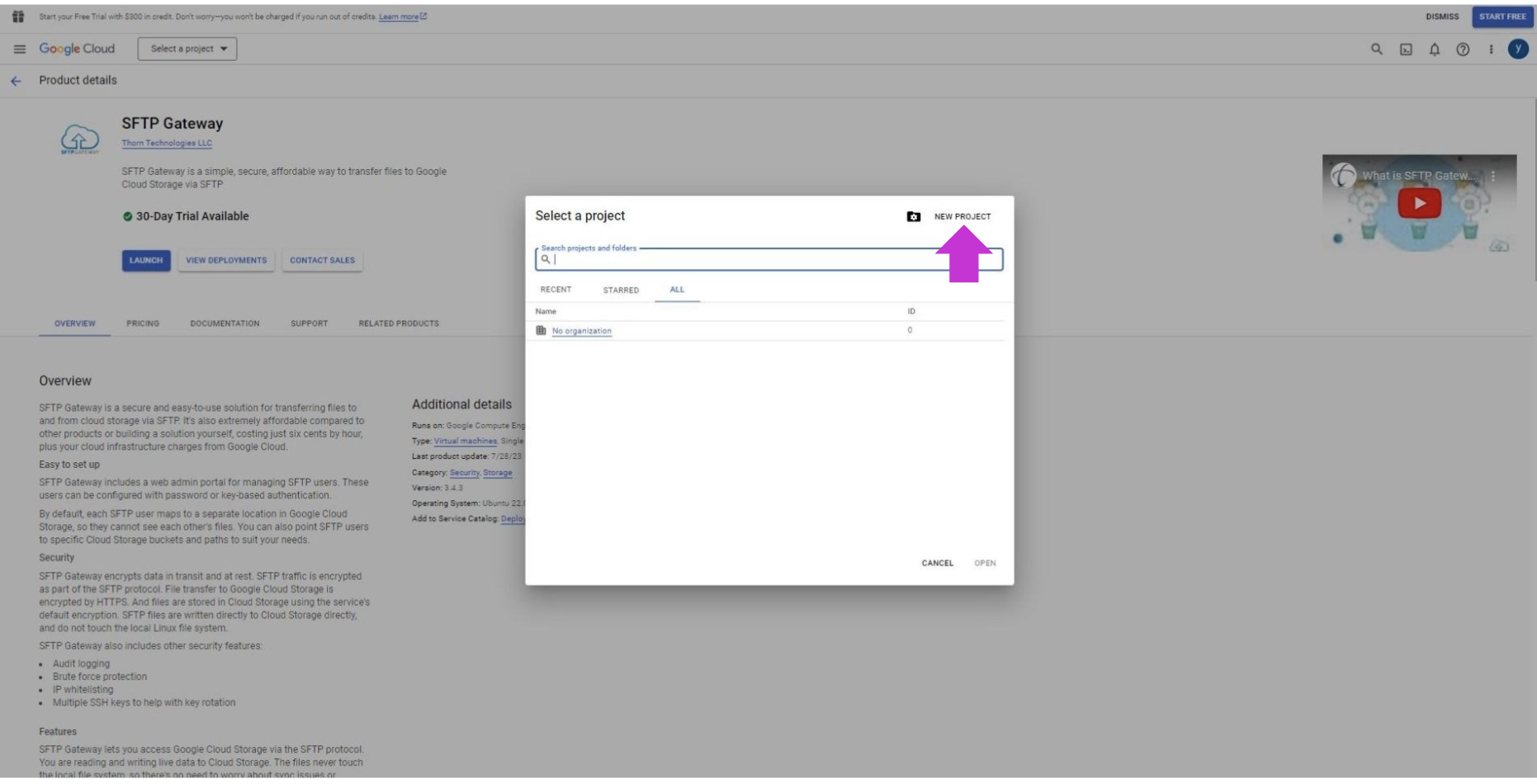Viewport: 1537px width, 784px height.
Task: Select the RECENT tab in dialog
Action: coord(556,290)
